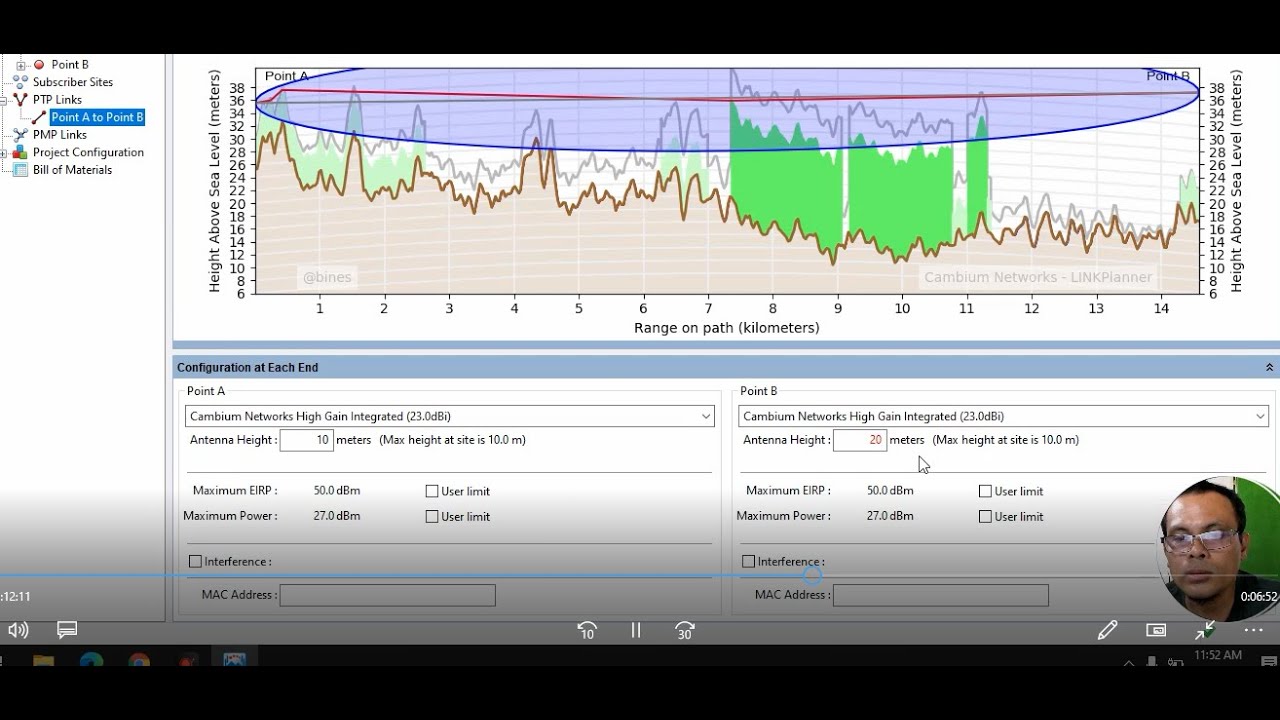Pause the video playback

click(x=635, y=630)
